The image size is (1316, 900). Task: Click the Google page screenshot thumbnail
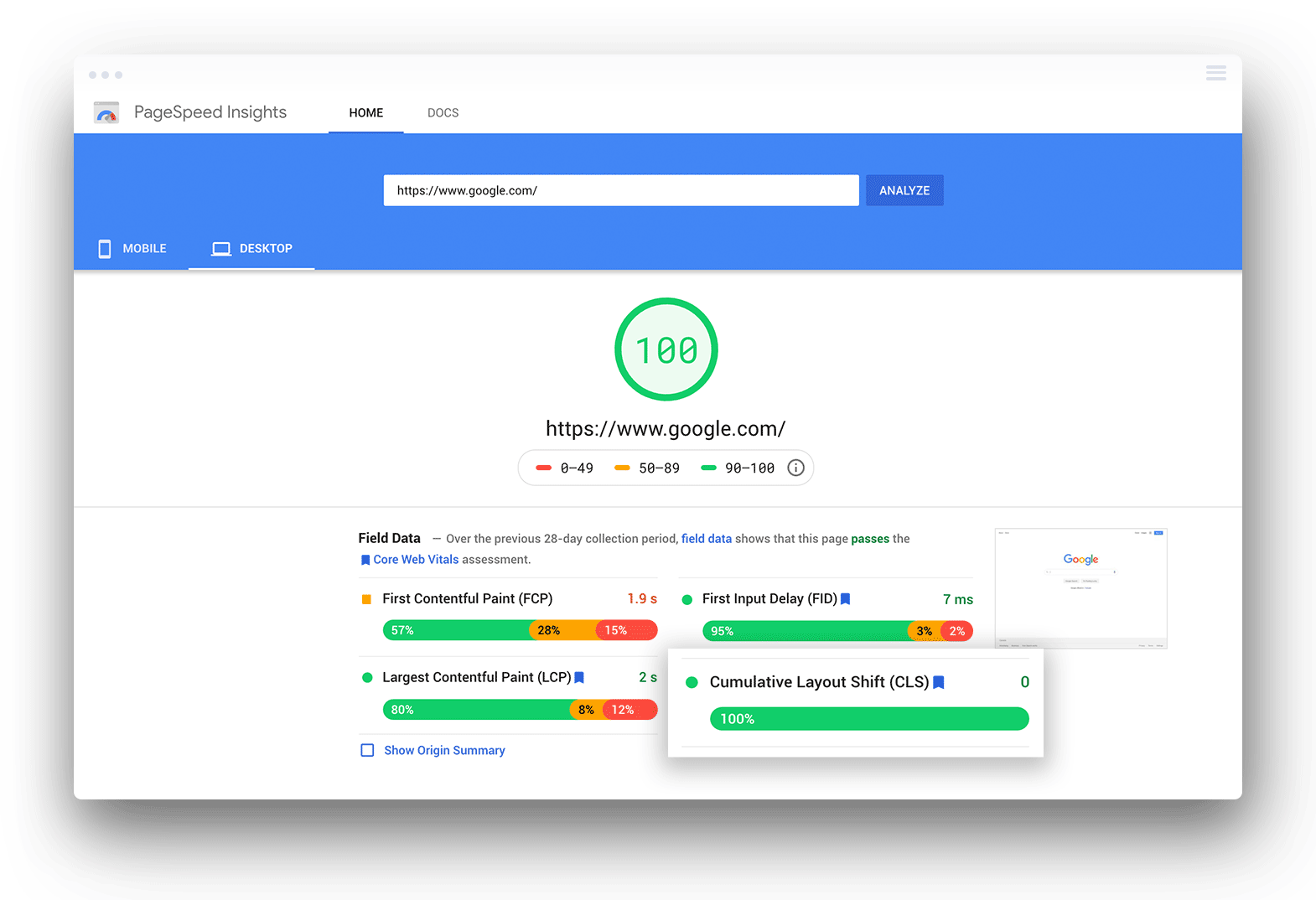tap(1080, 588)
